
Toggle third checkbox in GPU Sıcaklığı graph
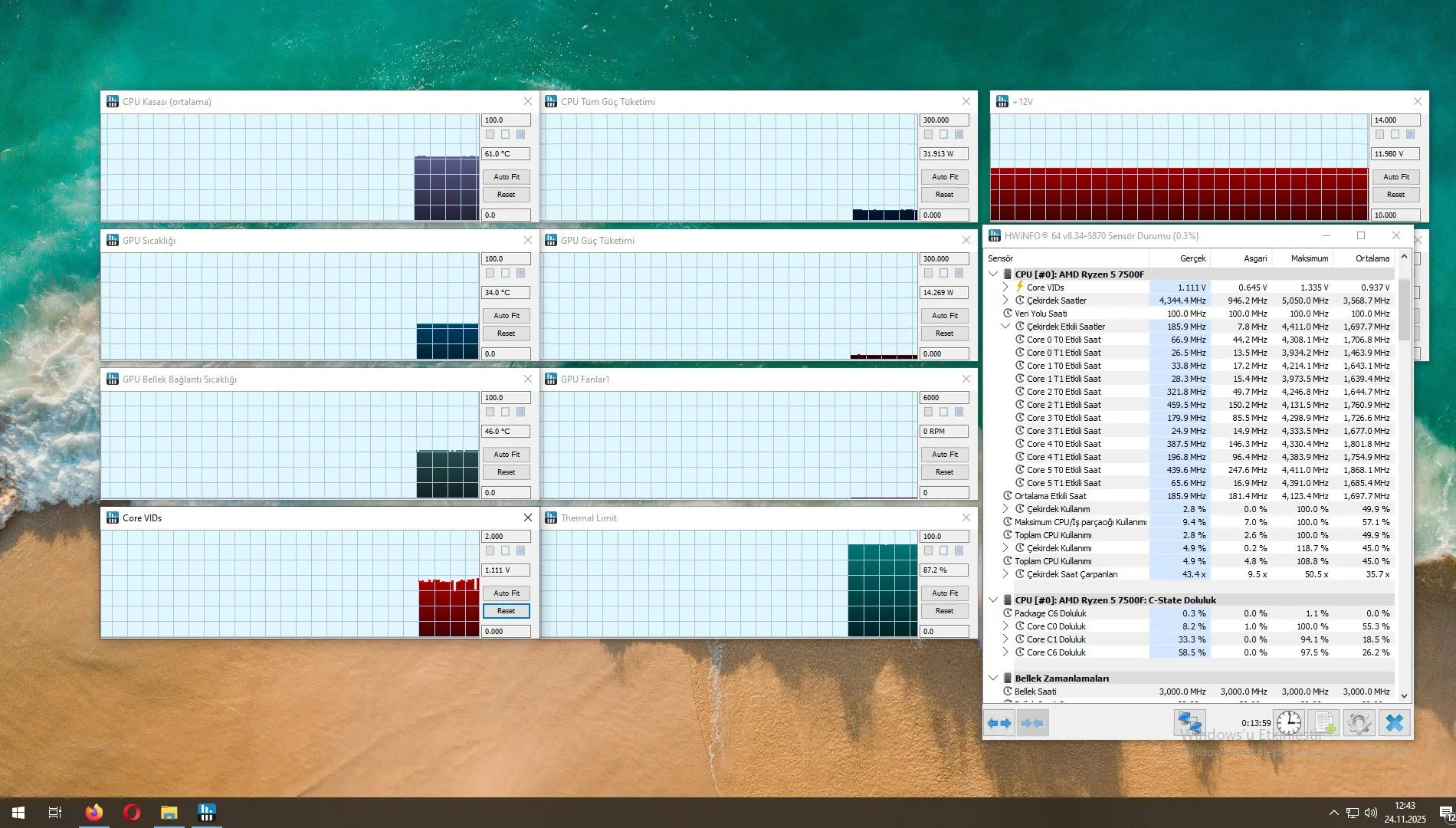pos(520,273)
